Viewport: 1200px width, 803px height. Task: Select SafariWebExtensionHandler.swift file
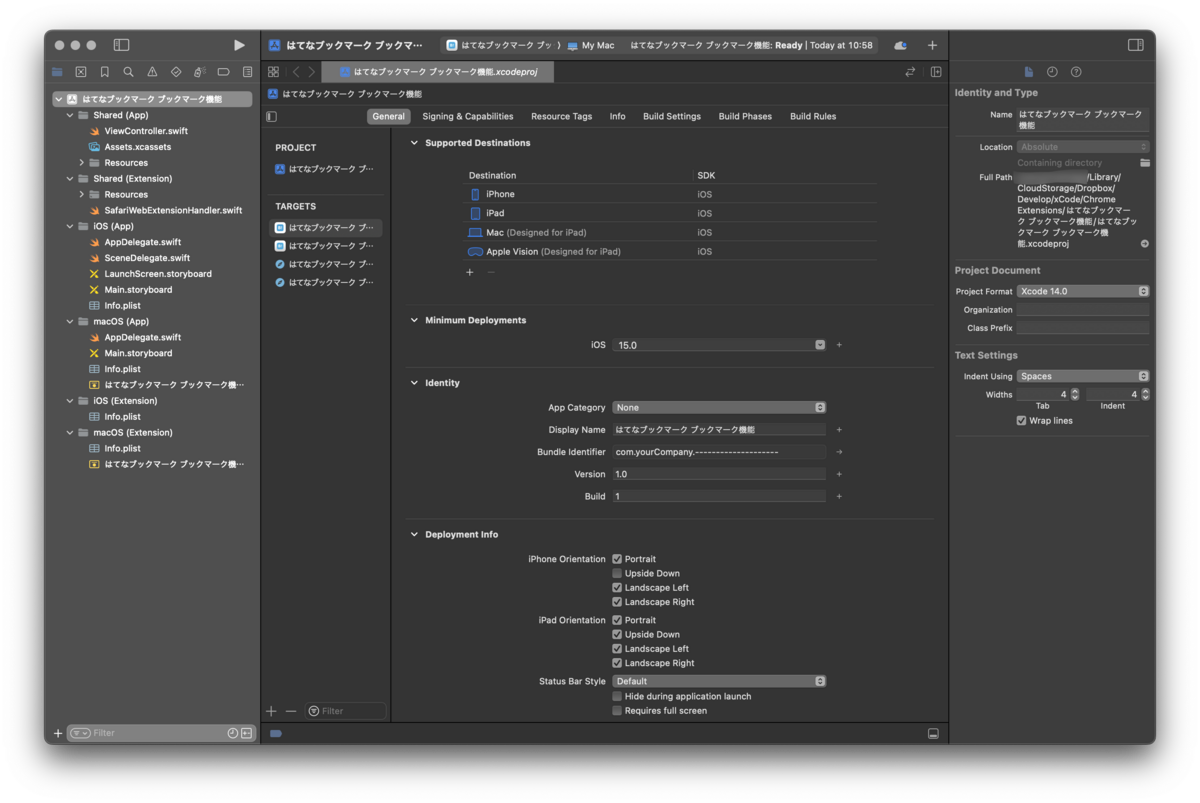pos(173,210)
